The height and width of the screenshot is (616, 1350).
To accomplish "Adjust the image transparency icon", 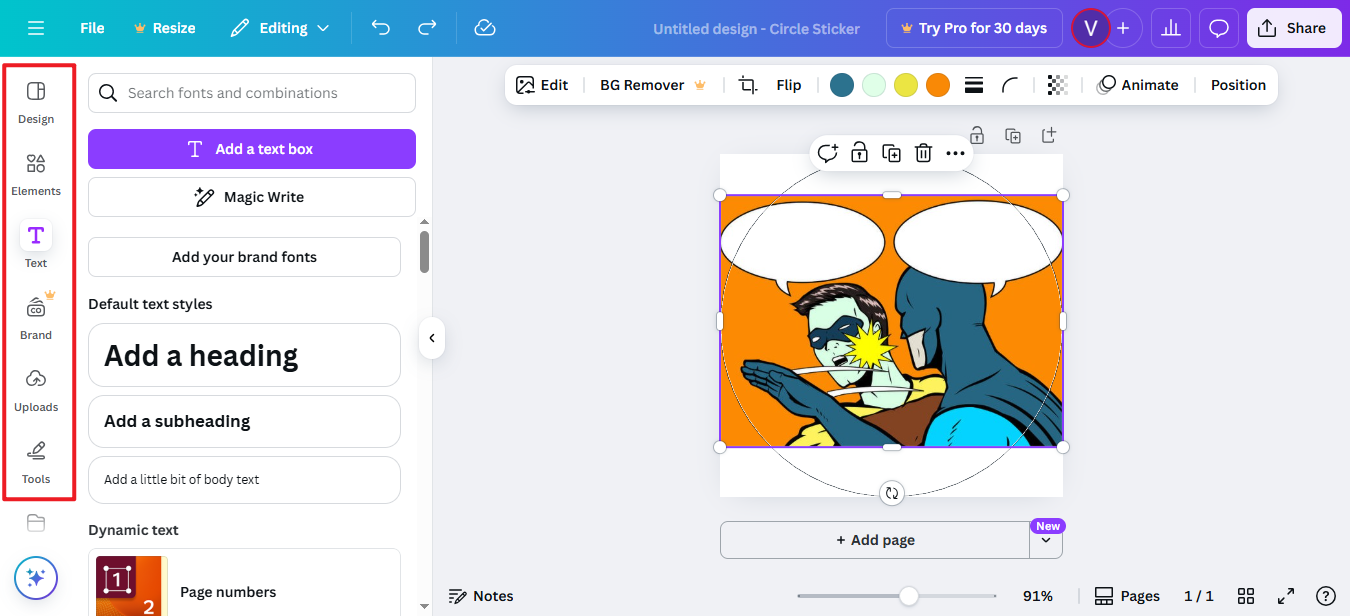I will tap(1058, 85).
